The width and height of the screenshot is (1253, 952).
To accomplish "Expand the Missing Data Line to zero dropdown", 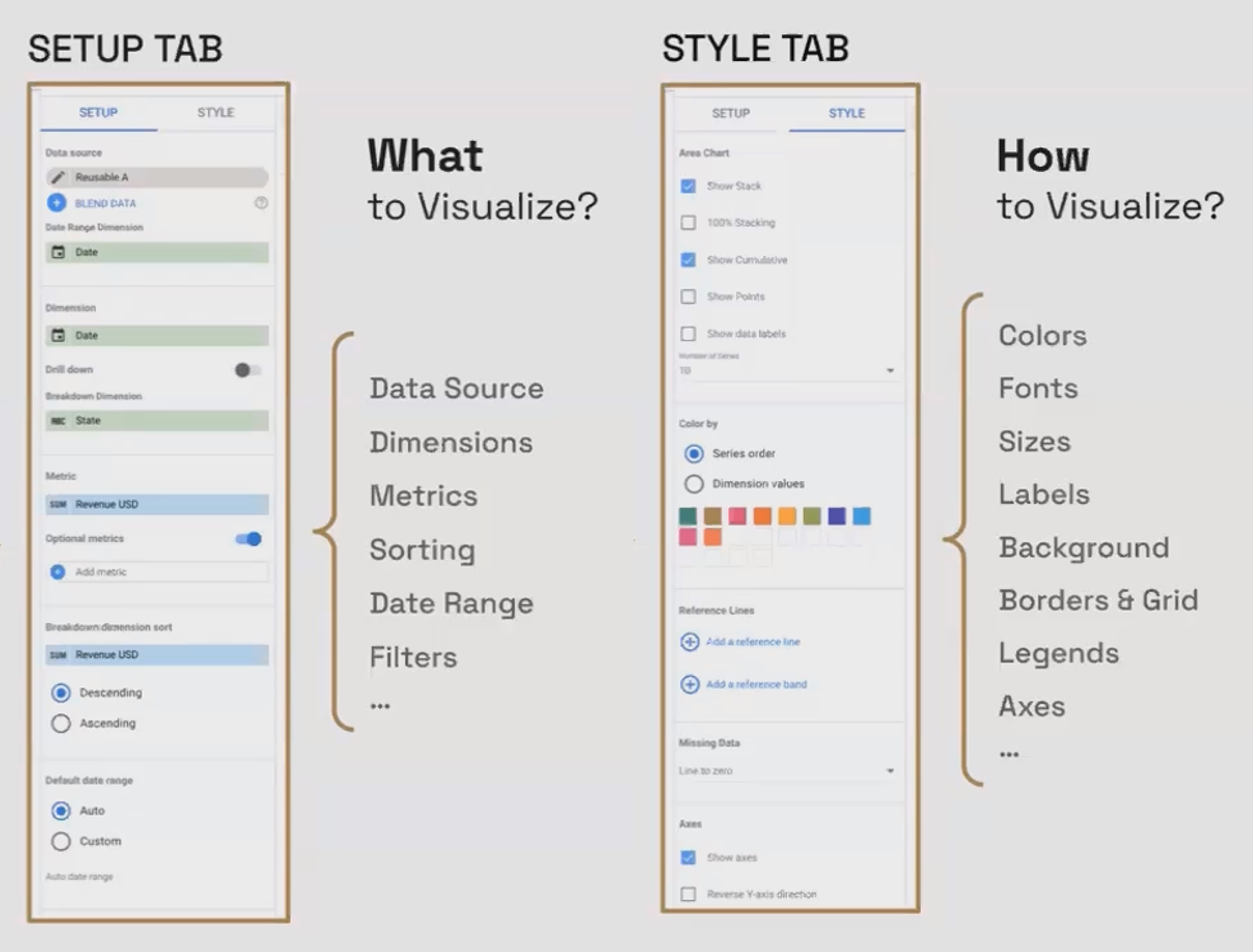I will [x=890, y=770].
